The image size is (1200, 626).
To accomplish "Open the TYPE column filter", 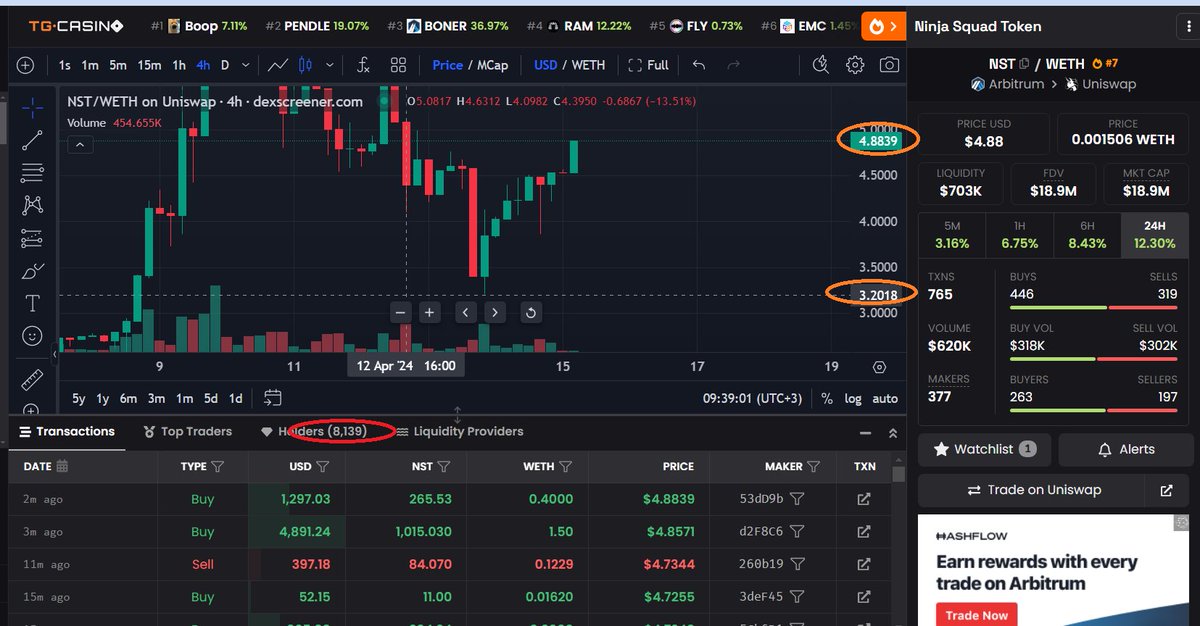I will tap(218, 466).
